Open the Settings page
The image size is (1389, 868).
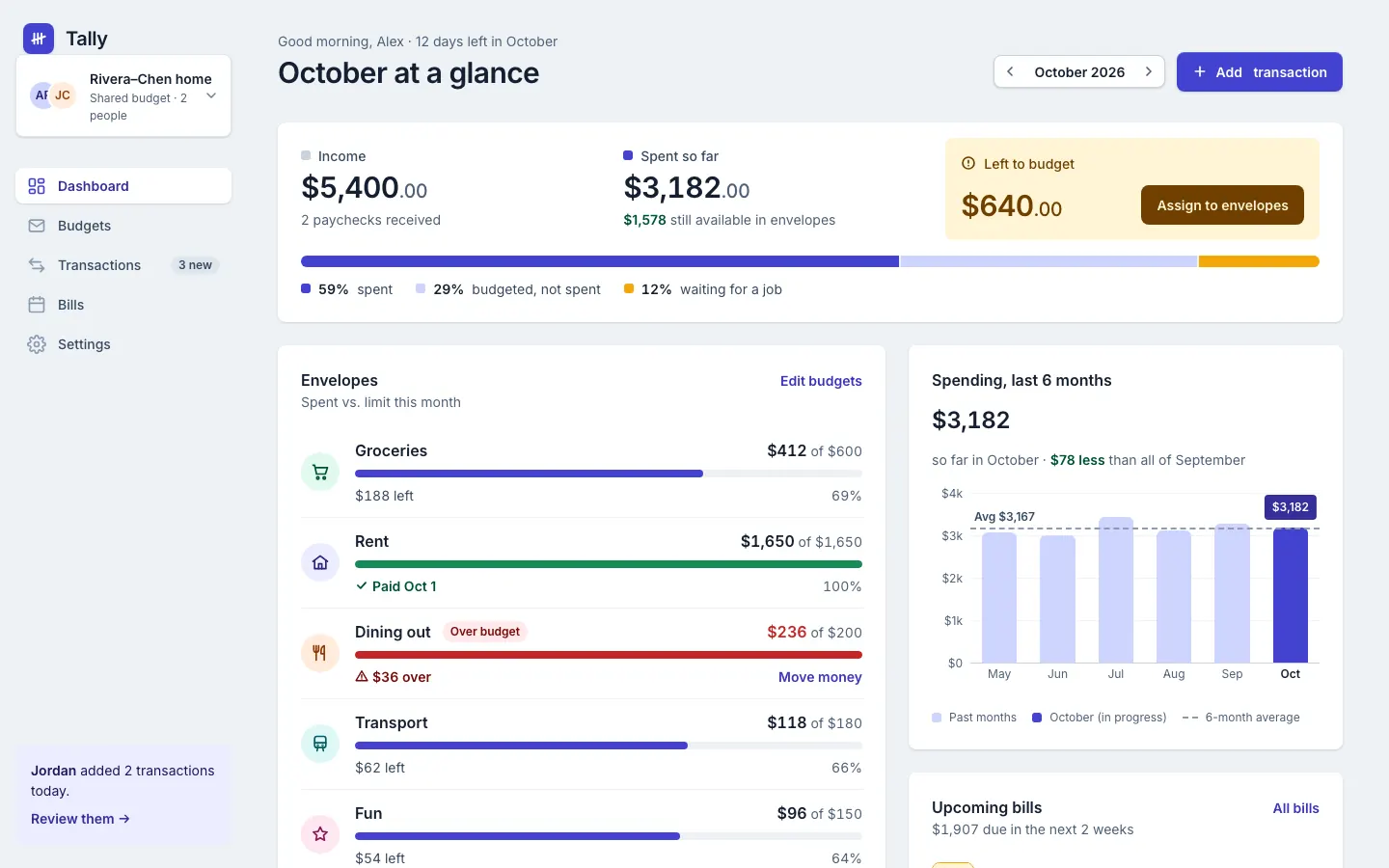pos(123,344)
